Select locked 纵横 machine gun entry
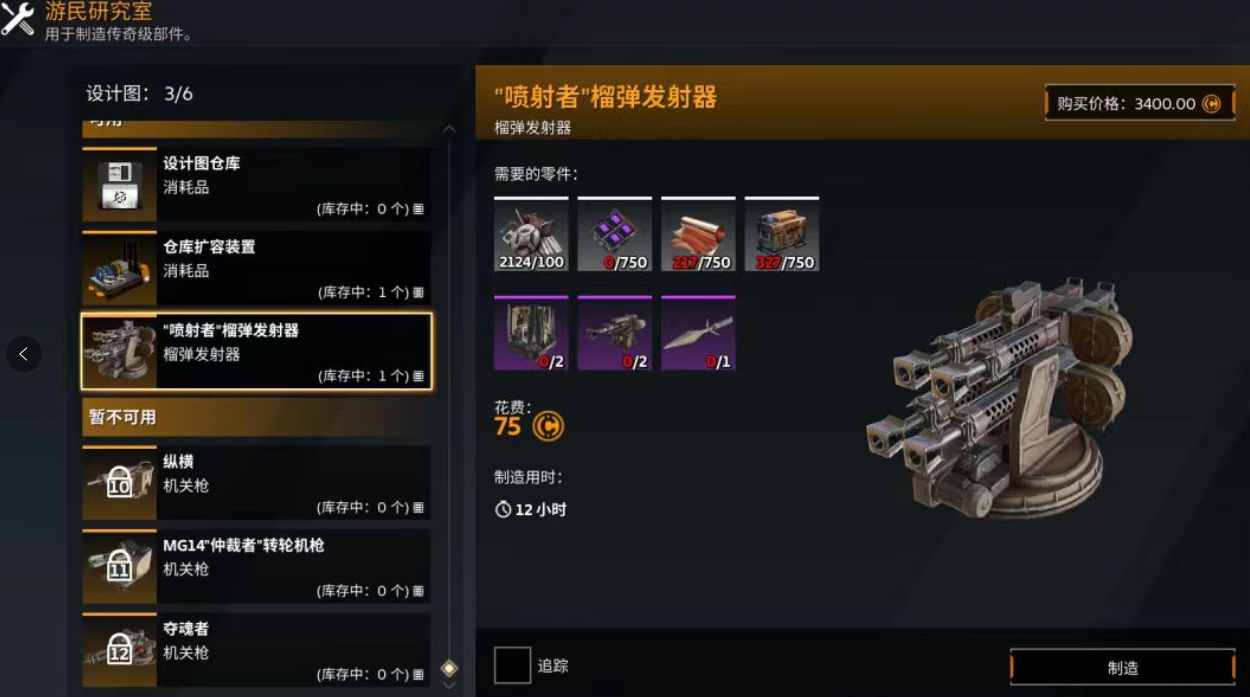Viewport: 1250px width, 697px height. coord(257,483)
